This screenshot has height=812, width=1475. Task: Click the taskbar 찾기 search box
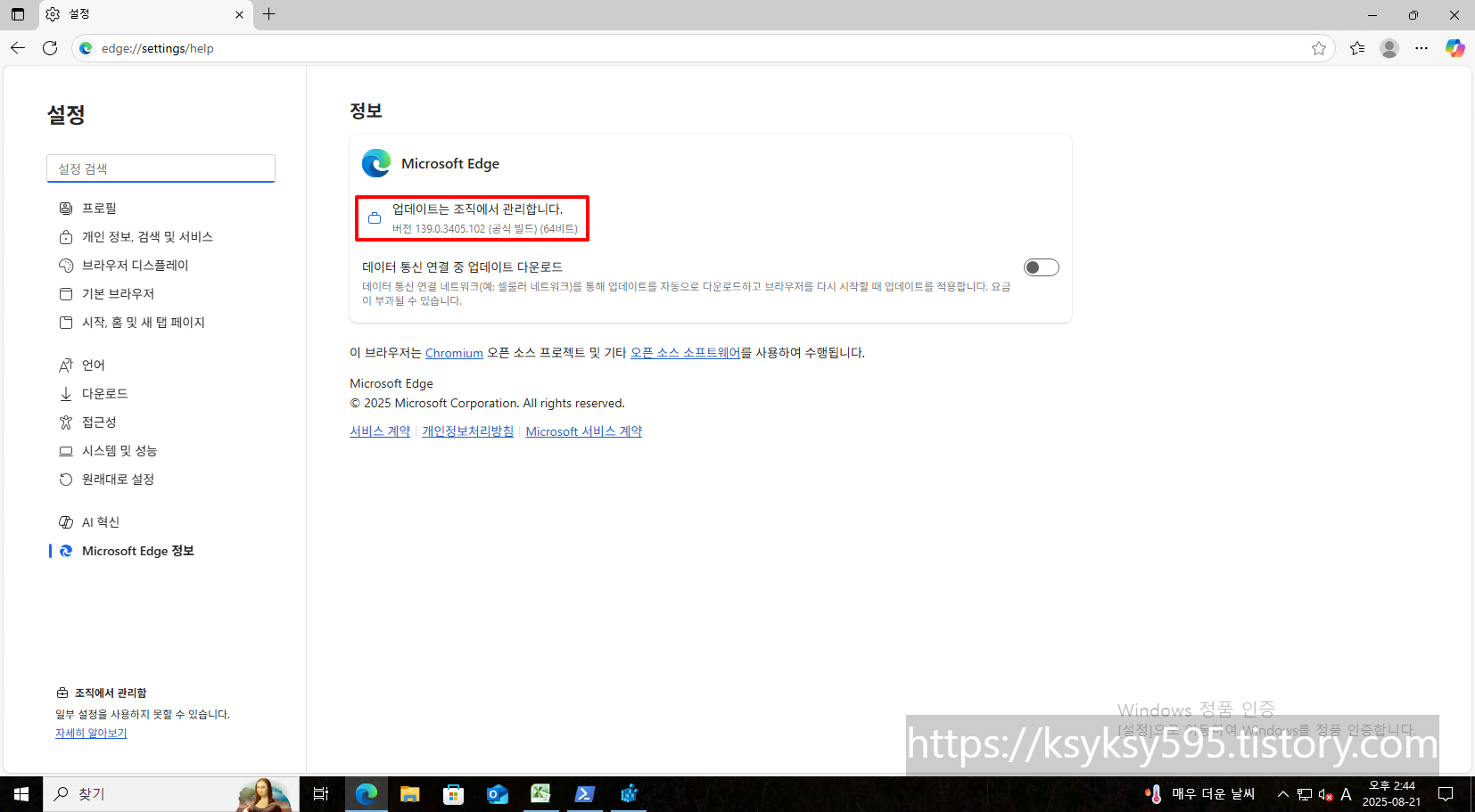click(169, 793)
